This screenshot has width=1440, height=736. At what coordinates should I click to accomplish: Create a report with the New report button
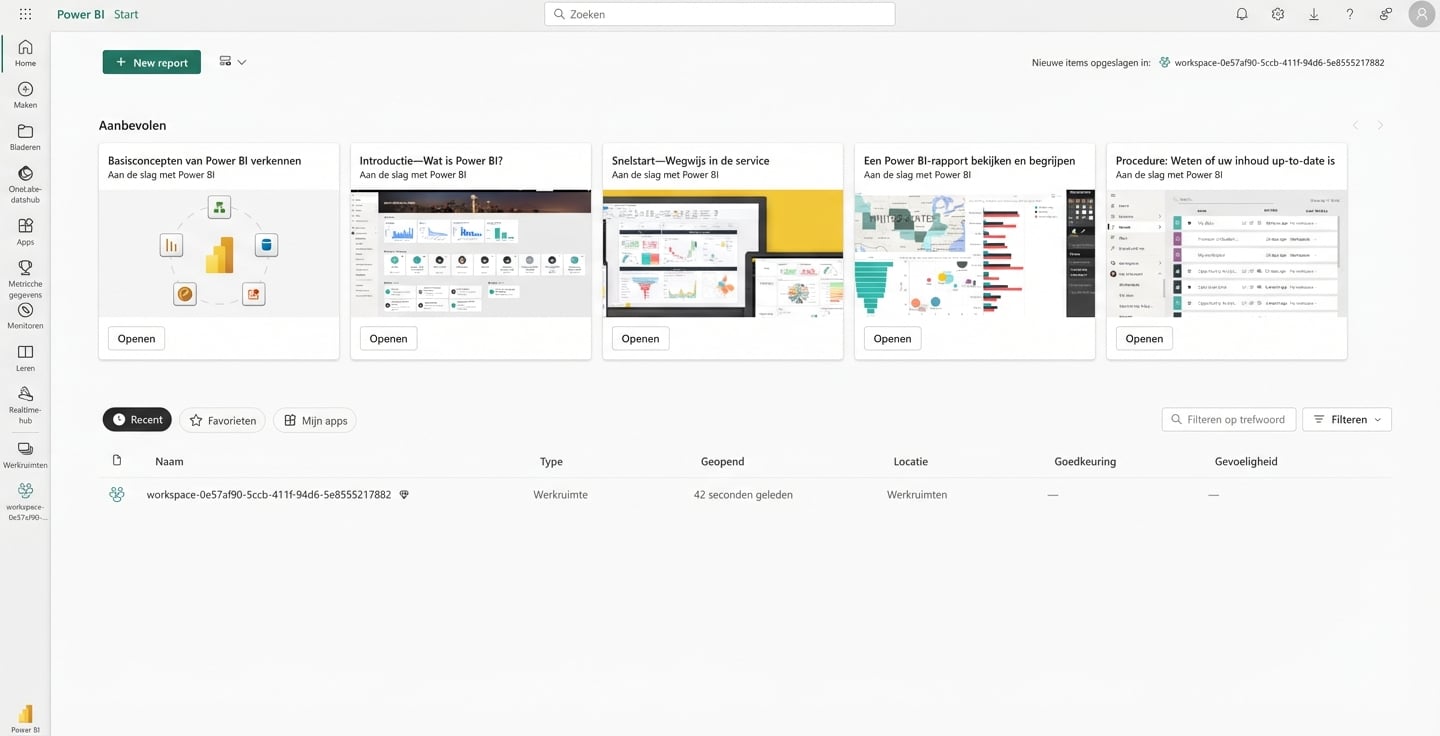point(151,61)
